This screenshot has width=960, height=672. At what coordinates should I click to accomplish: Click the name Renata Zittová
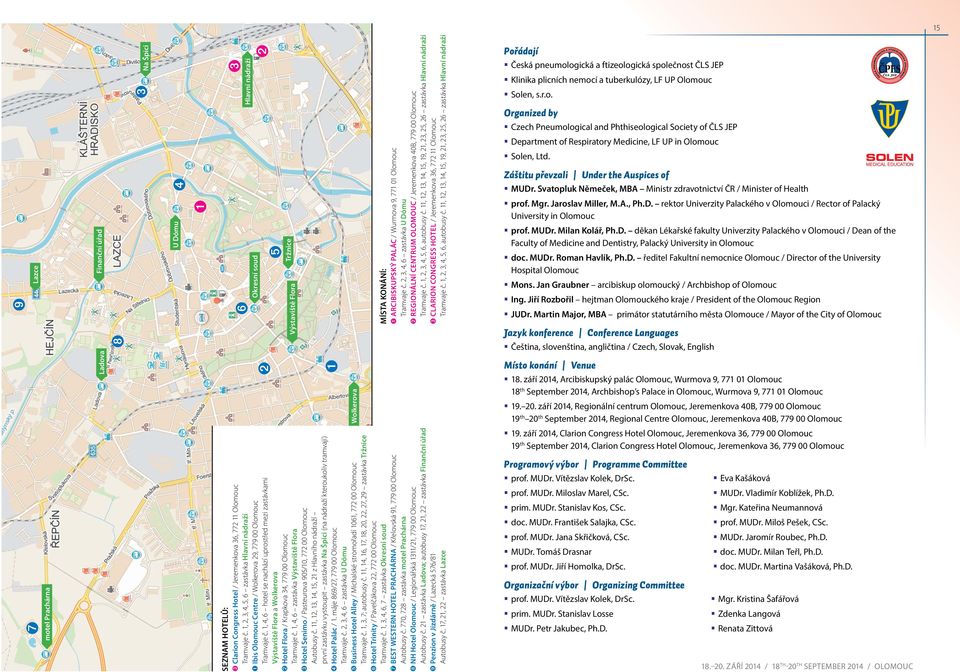coord(745,628)
